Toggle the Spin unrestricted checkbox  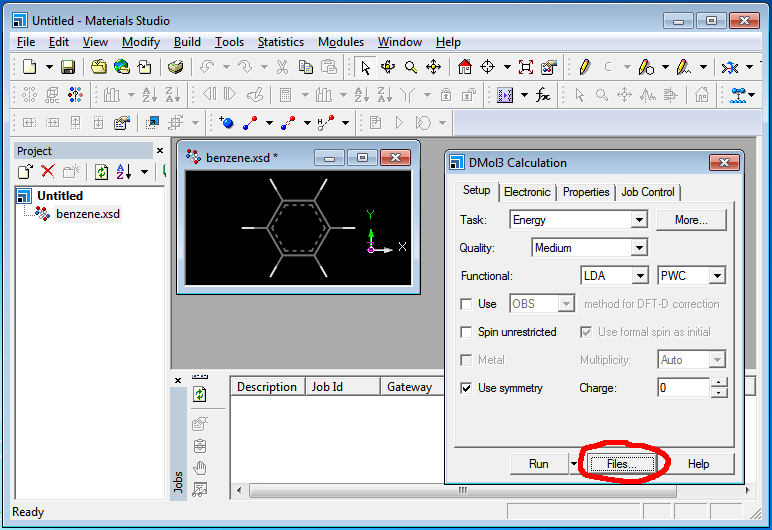(x=466, y=332)
